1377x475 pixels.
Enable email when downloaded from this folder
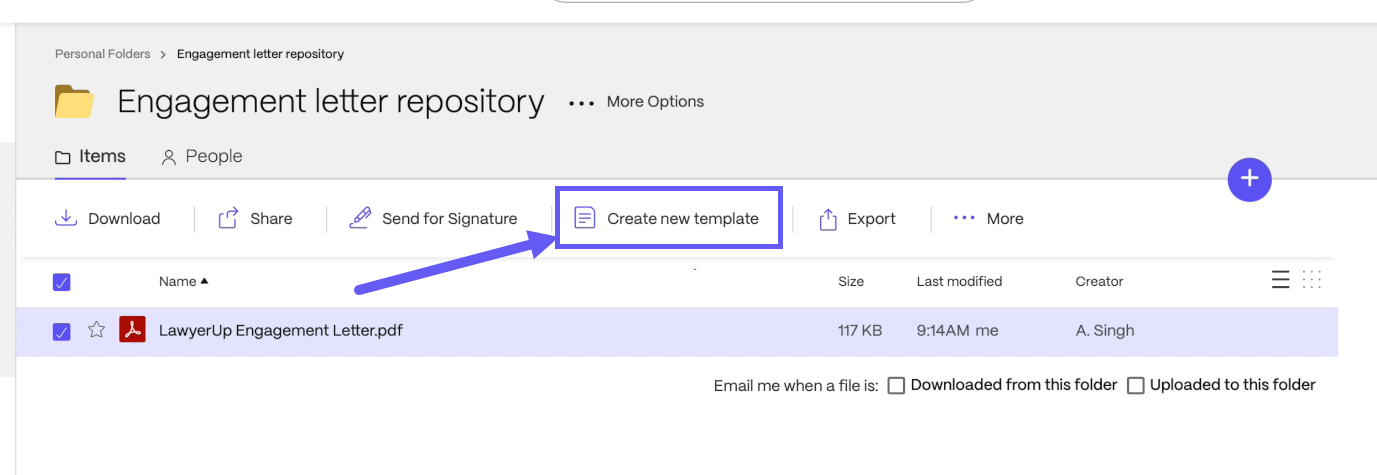tap(896, 385)
